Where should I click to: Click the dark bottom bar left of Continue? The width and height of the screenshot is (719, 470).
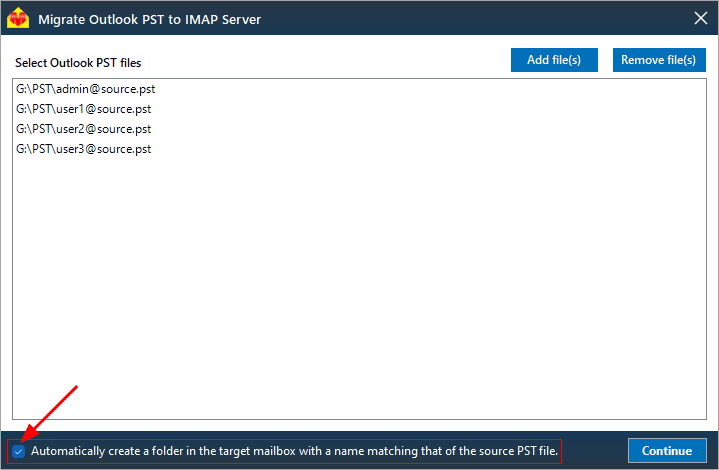[594, 451]
